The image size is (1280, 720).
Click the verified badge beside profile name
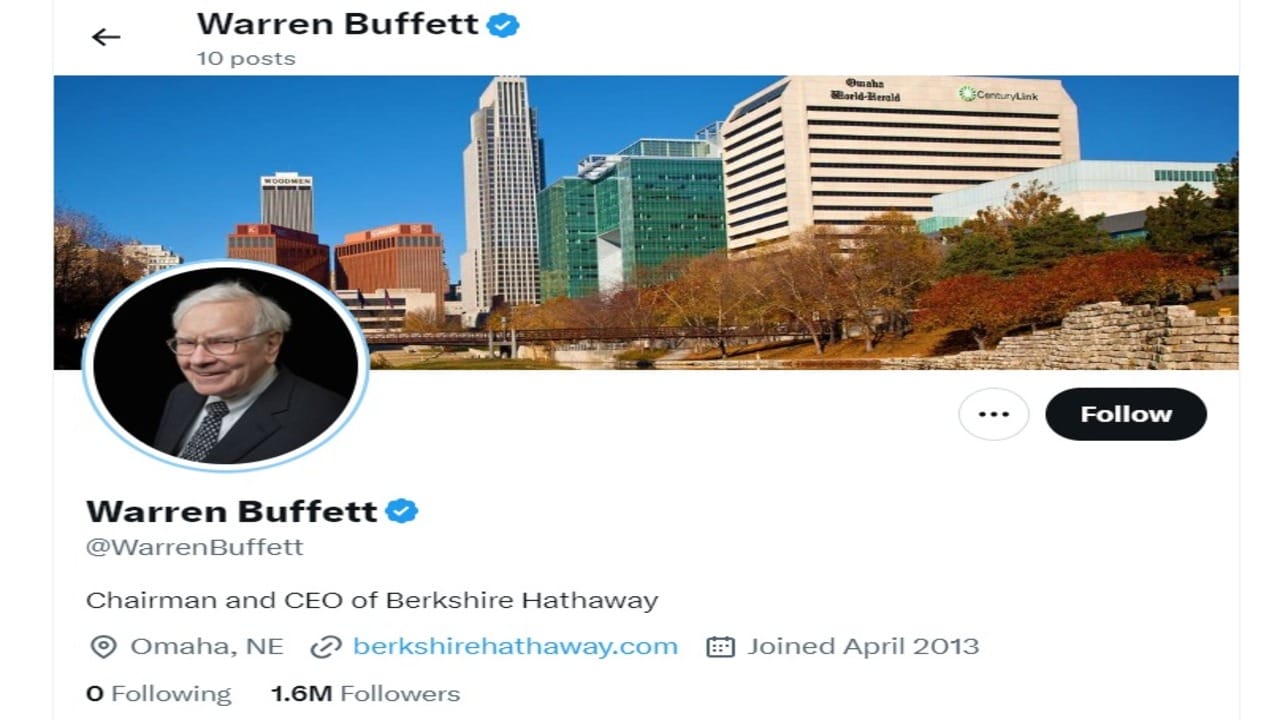pos(402,511)
